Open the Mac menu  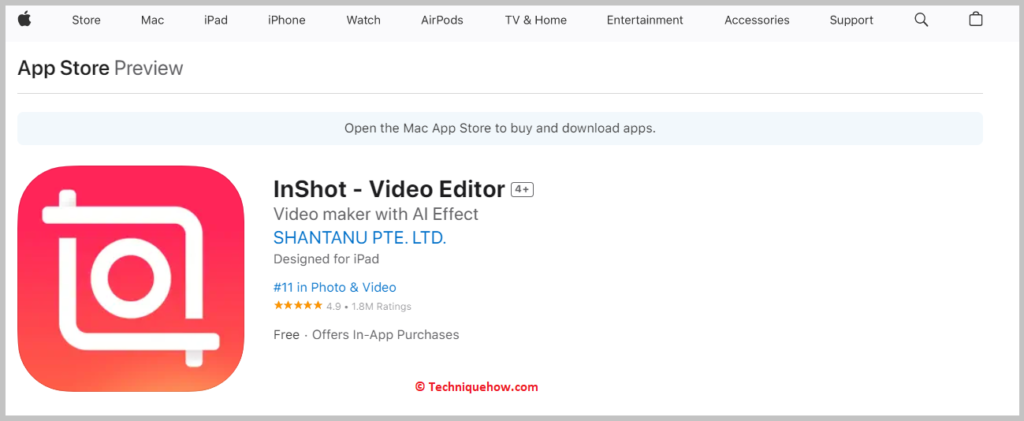point(152,20)
